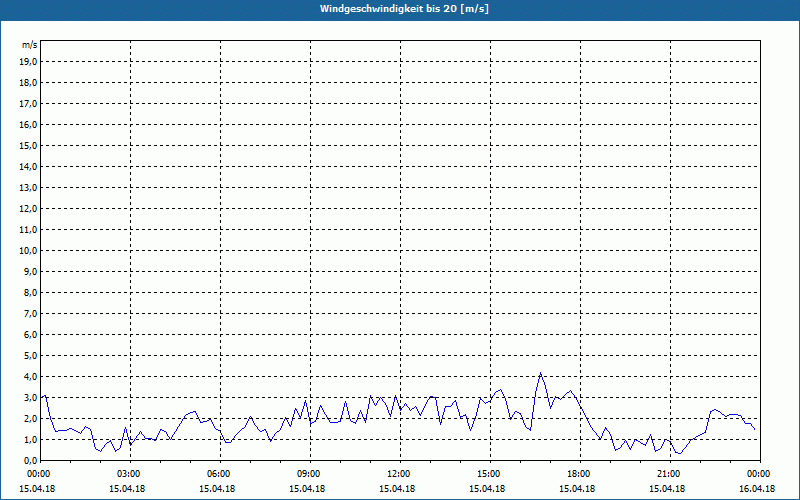The image size is (800, 500).
Task: Select the 5,0 y-axis label
Action: 30,356
